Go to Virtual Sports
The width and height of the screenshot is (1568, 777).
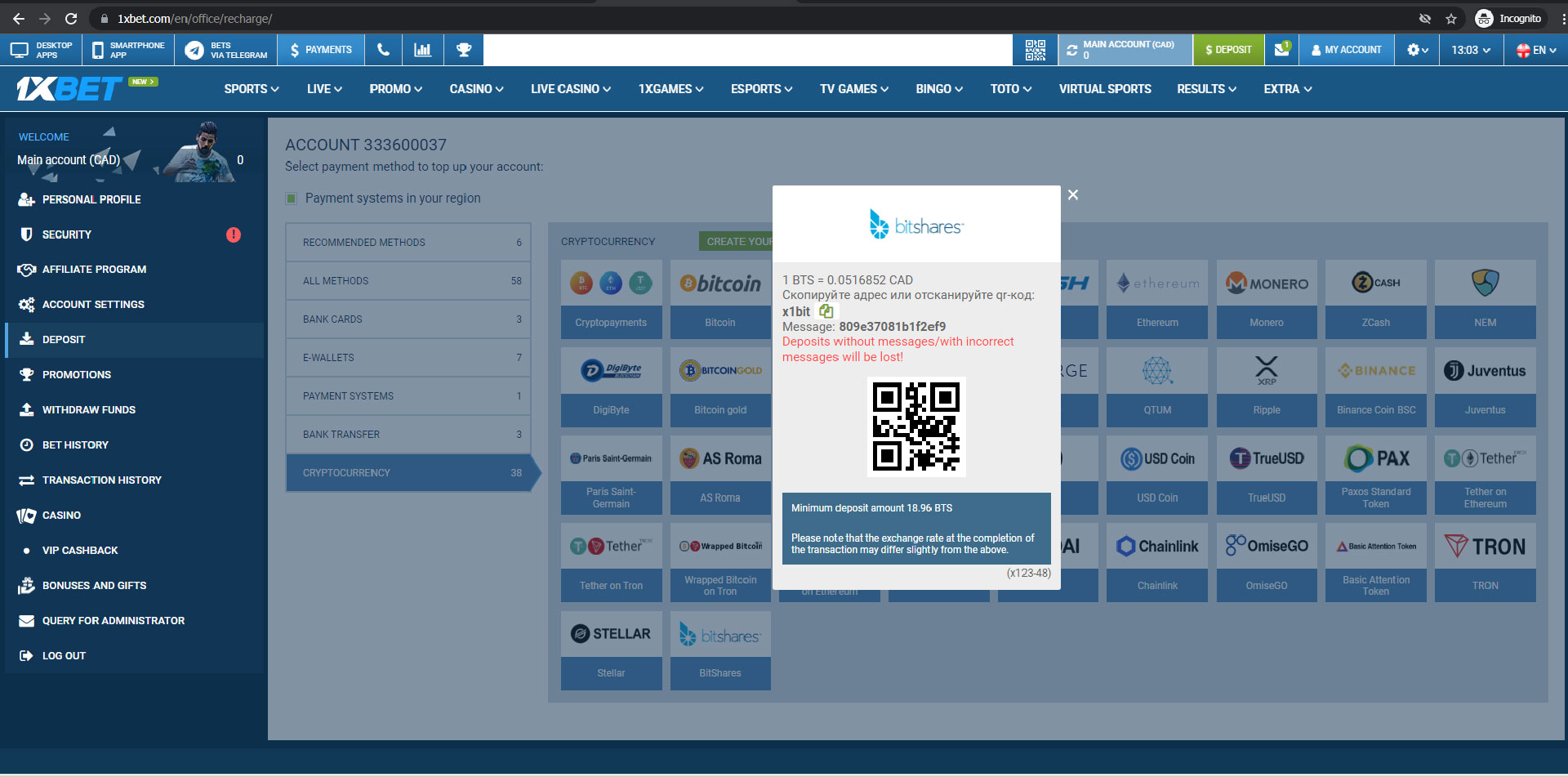tap(1105, 89)
